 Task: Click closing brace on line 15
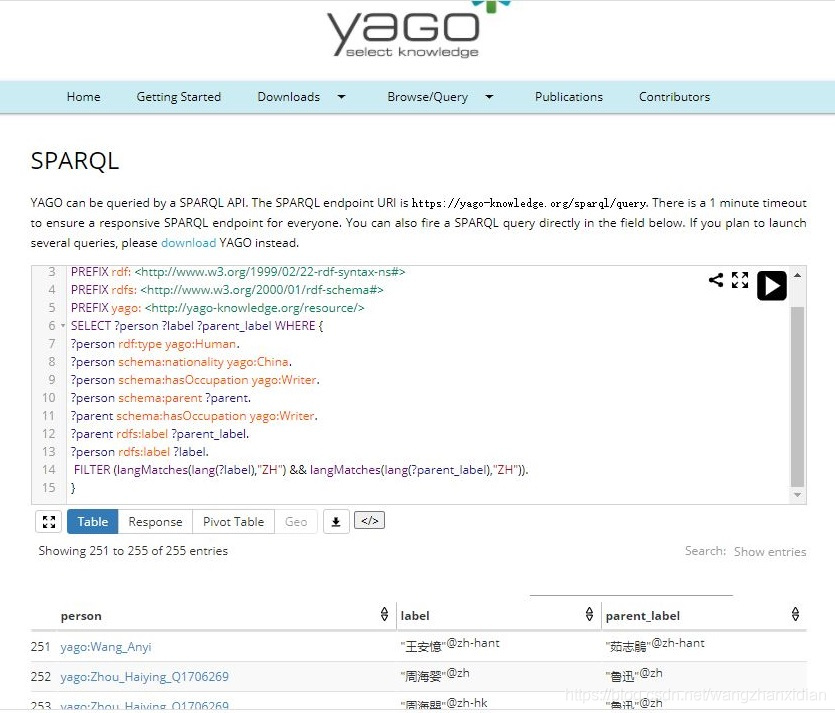tap(73, 488)
